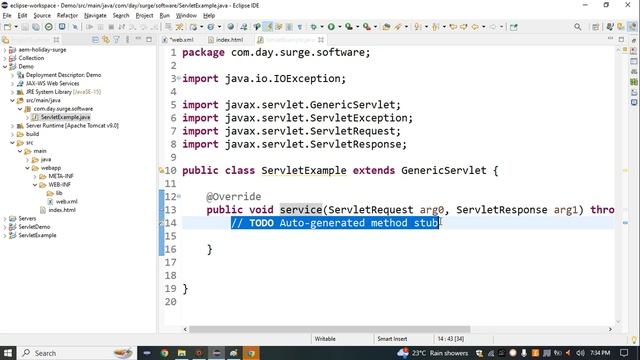This screenshot has width=640, height=360.
Task: Collapse the WEB-INF folder
Action: 35,184
